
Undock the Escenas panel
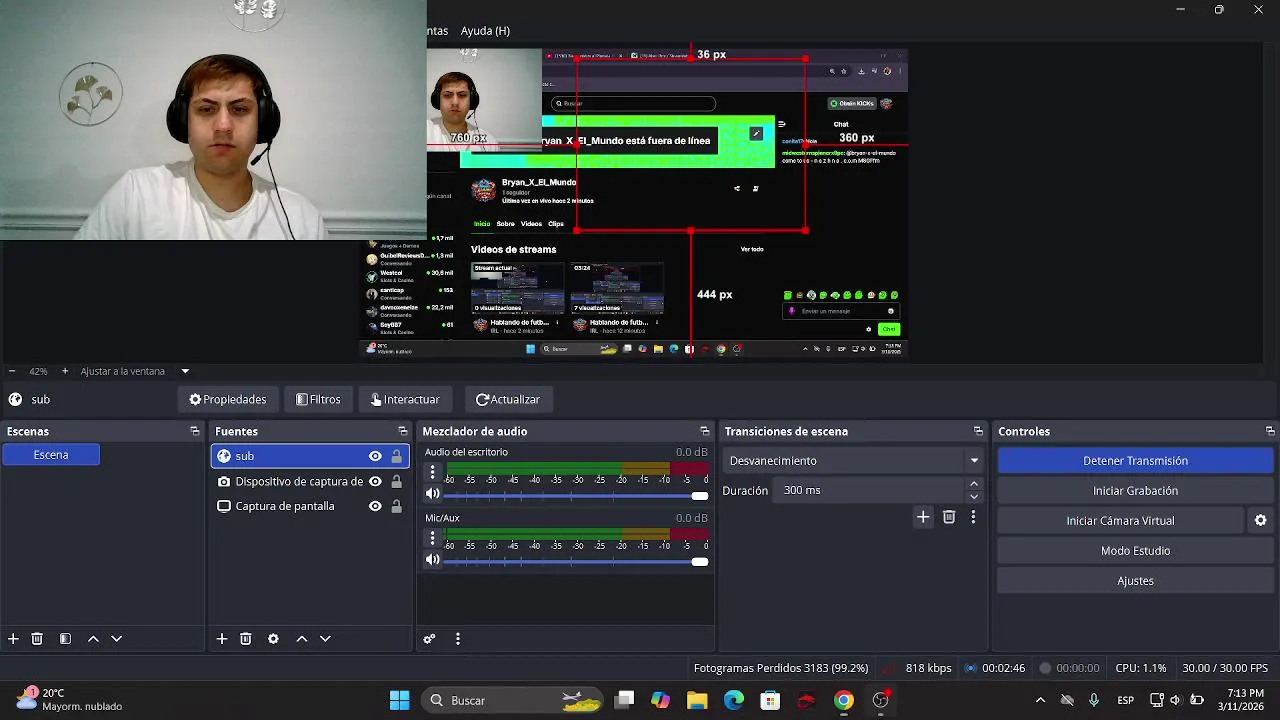pos(195,431)
